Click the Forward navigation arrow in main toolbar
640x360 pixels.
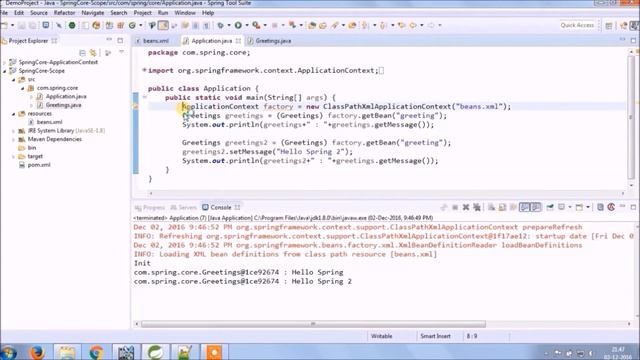tap(431, 25)
